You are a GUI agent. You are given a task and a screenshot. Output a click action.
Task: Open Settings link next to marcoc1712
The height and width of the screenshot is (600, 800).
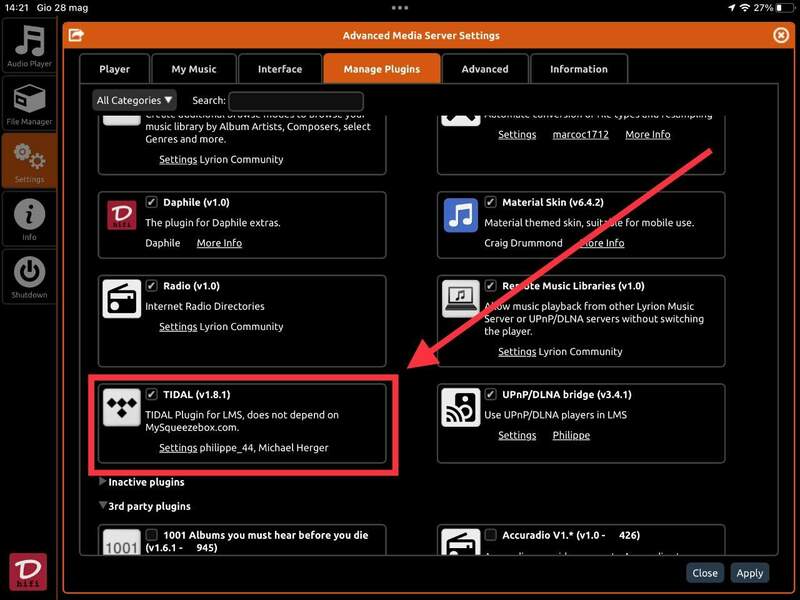517,135
